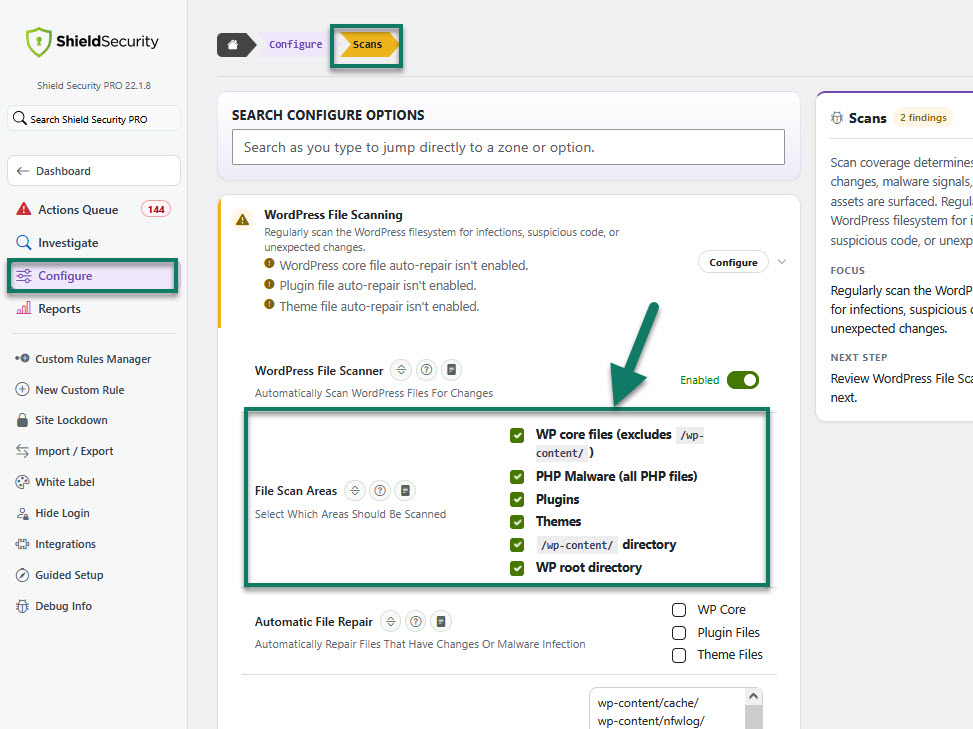973x729 pixels.
Task: Open Custom Rules Manager link
Action: click(94, 359)
